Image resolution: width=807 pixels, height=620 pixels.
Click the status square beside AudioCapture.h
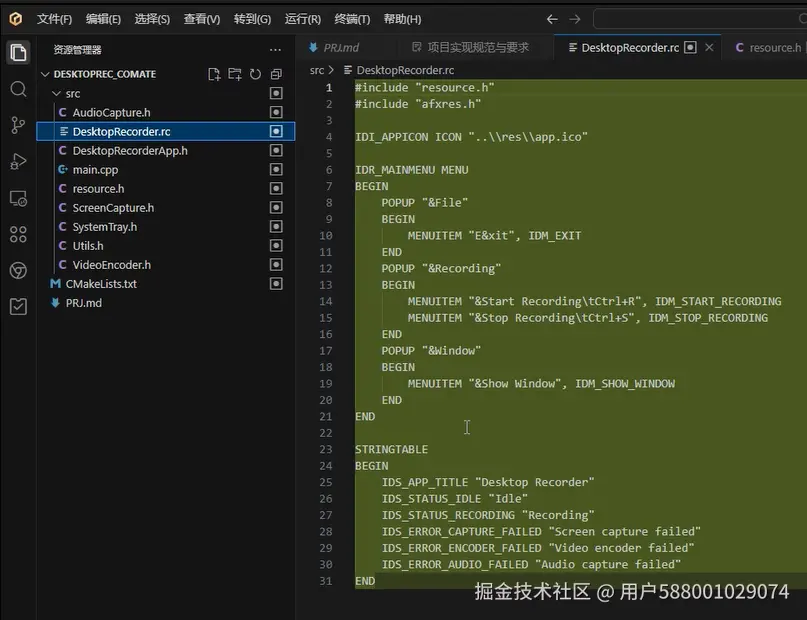[x=276, y=113]
